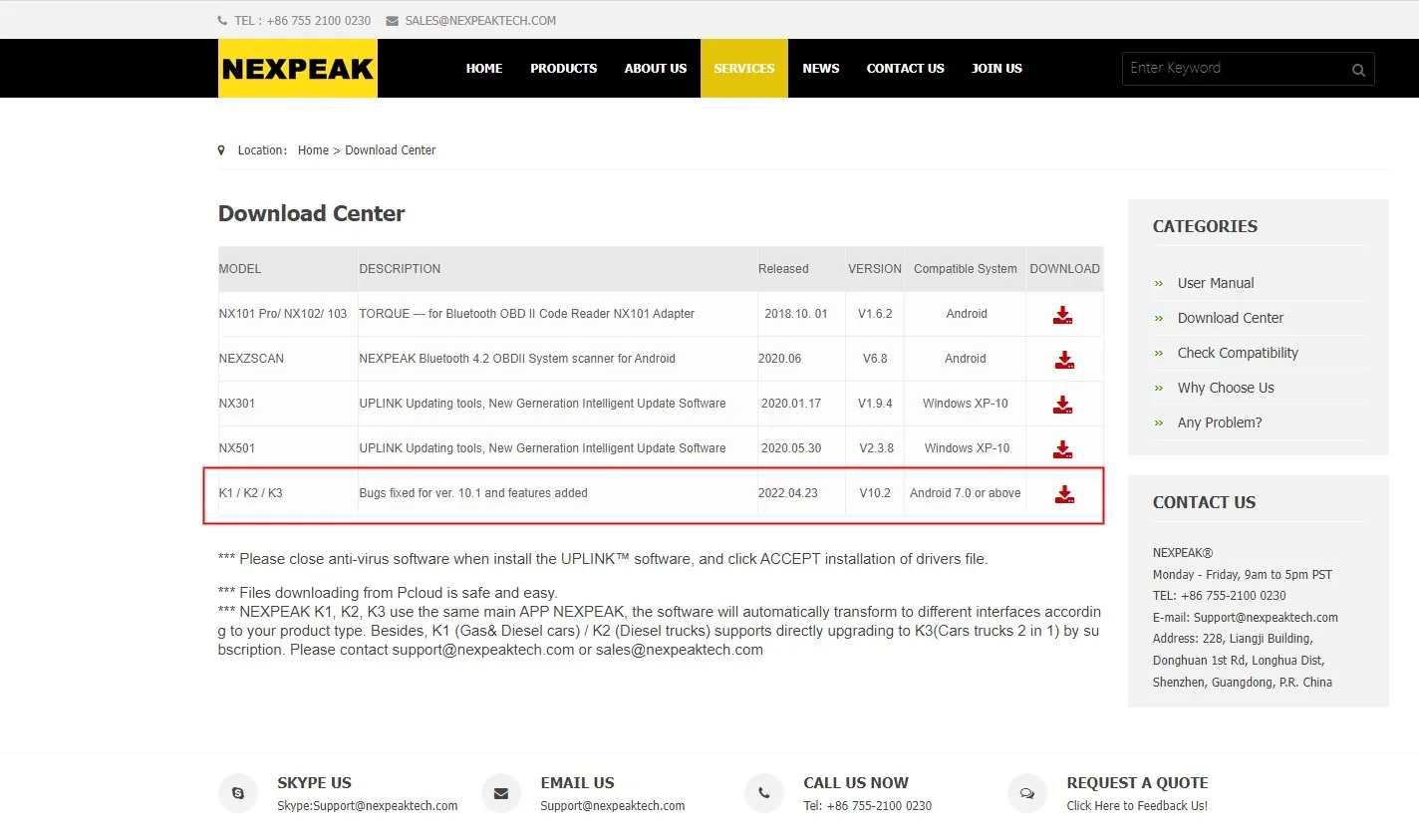
Task: Open Check Compatibility category
Action: pos(1238,353)
